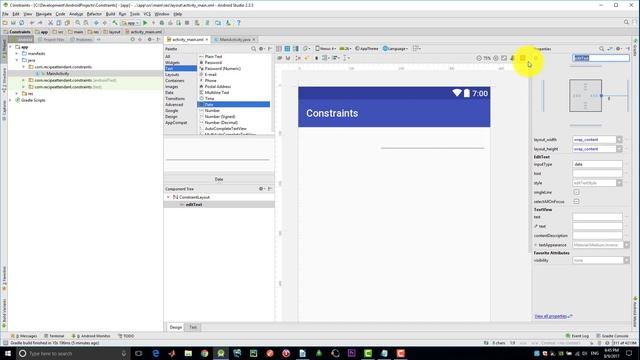Open the Terminal tool window button
Screen dimensions: 640x360
coord(54,336)
